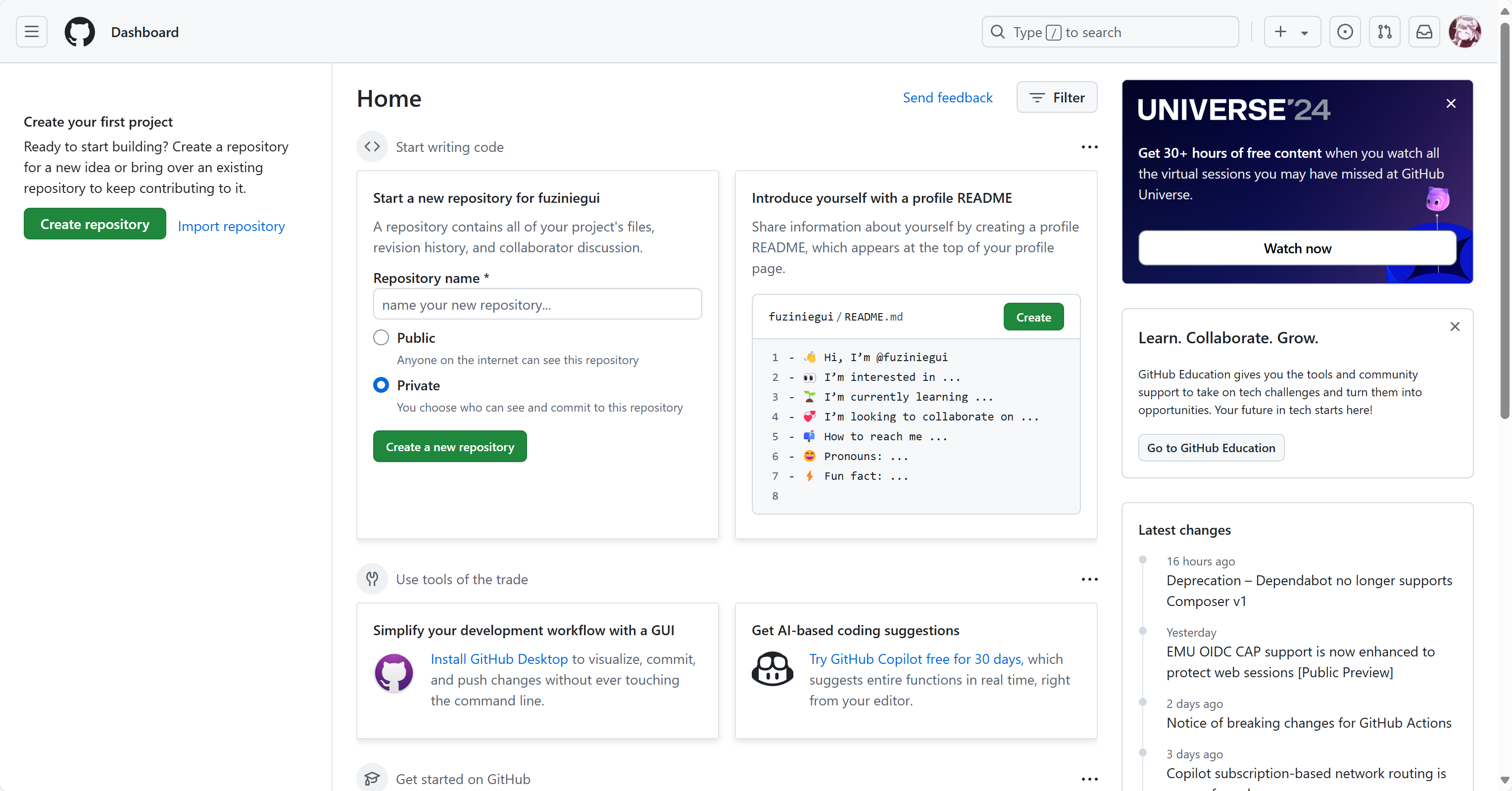Open the Filter feed dropdown

(x=1057, y=97)
